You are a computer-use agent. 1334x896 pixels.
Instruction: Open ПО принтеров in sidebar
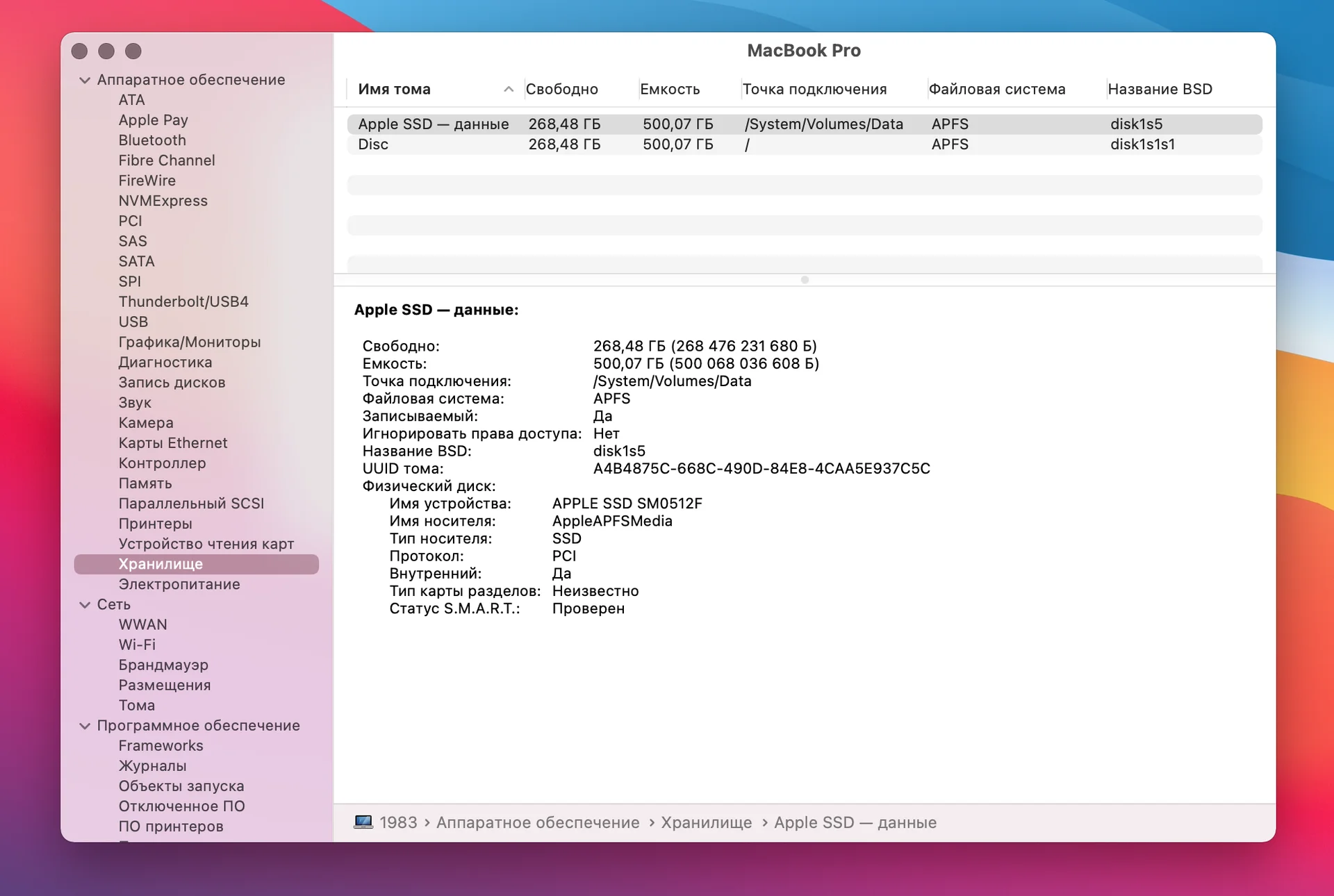click(x=171, y=826)
